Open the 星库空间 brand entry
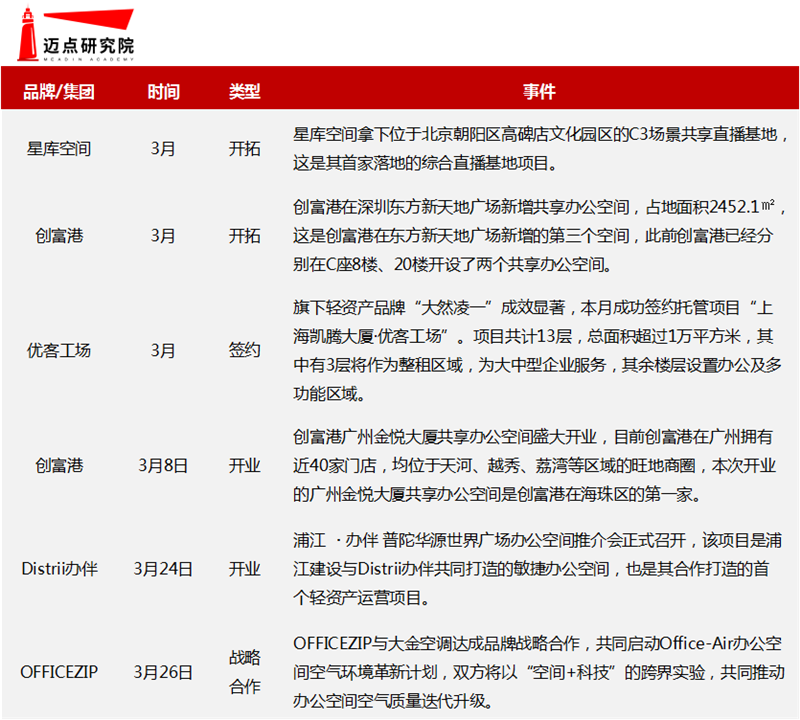 56,150
